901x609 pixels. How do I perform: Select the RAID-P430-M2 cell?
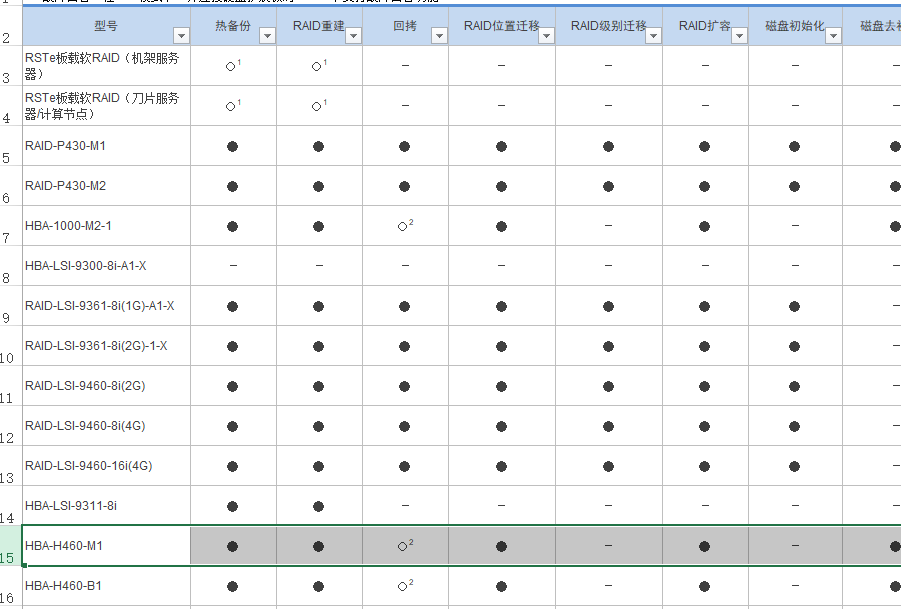pyautogui.click(x=106, y=186)
